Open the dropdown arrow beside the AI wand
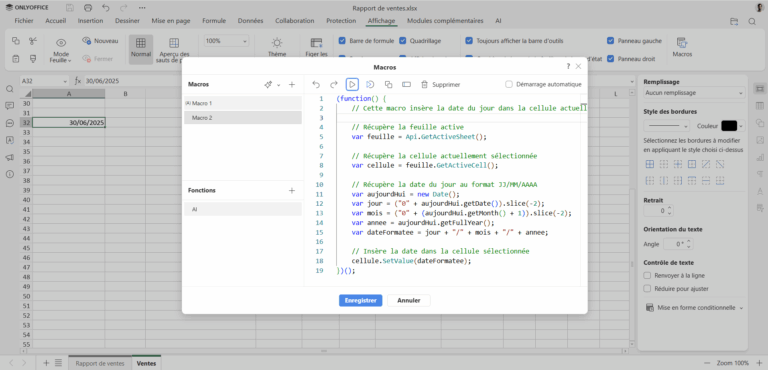This screenshot has height=370, width=768. coord(279,85)
